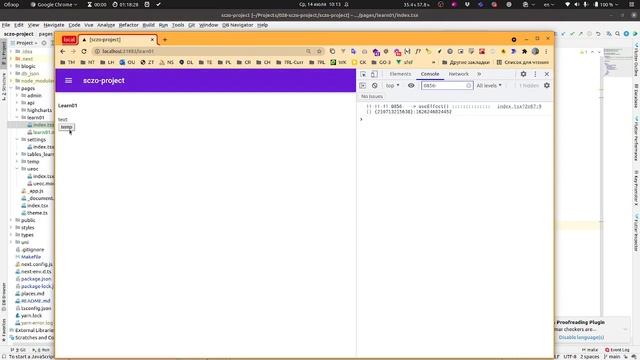Viewport: 640px width, 360px height.
Task: Open the All levels log filter dropdown
Action: (x=489, y=85)
